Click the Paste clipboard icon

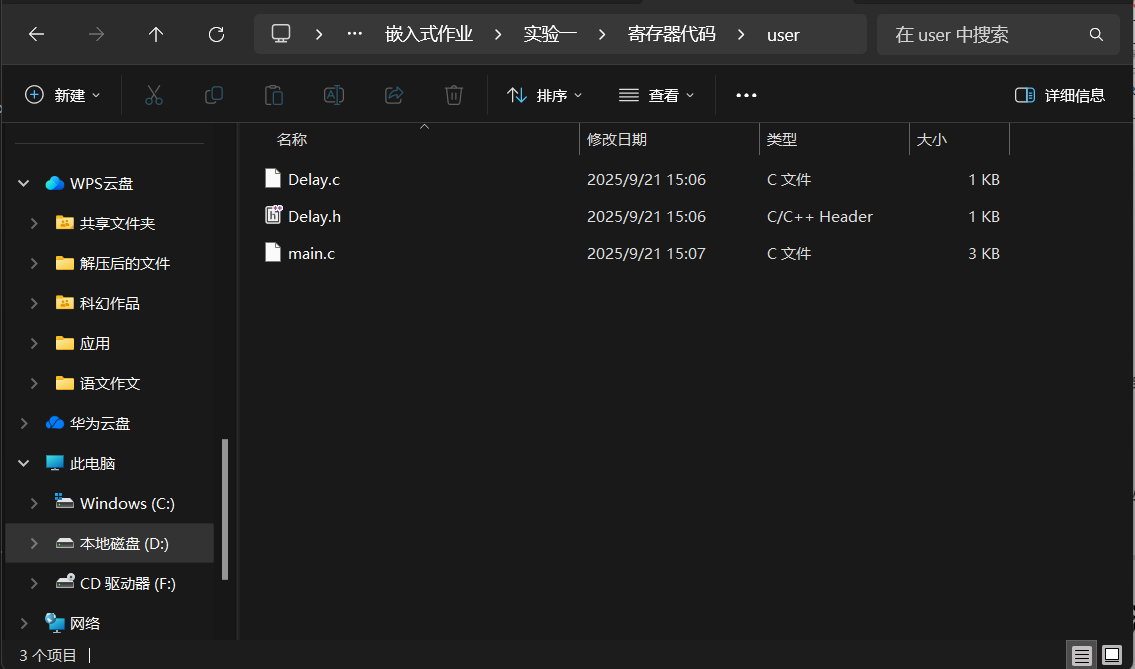274,95
